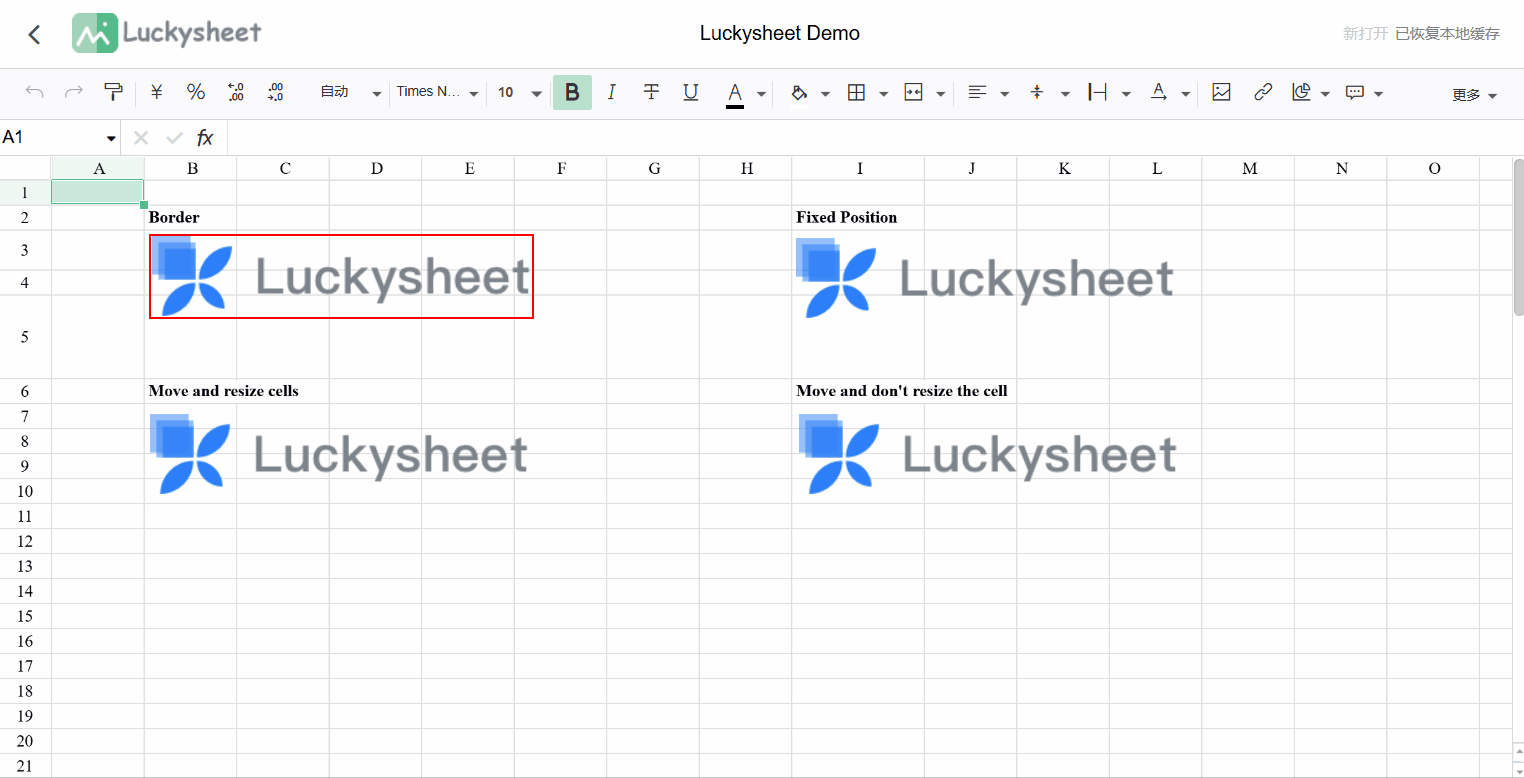Click the cancel X in the formula bar
The image size is (1524, 778).
(x=141, y=138)
